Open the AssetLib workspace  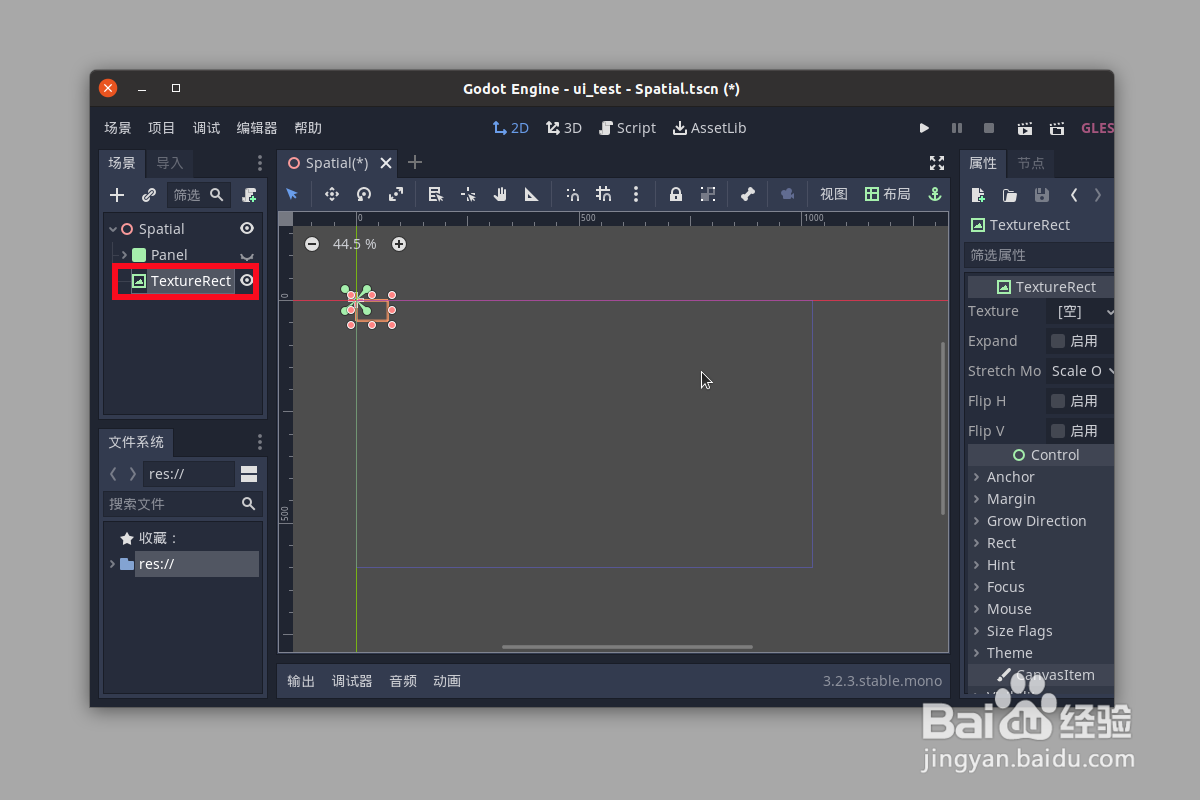click(709, 128)
